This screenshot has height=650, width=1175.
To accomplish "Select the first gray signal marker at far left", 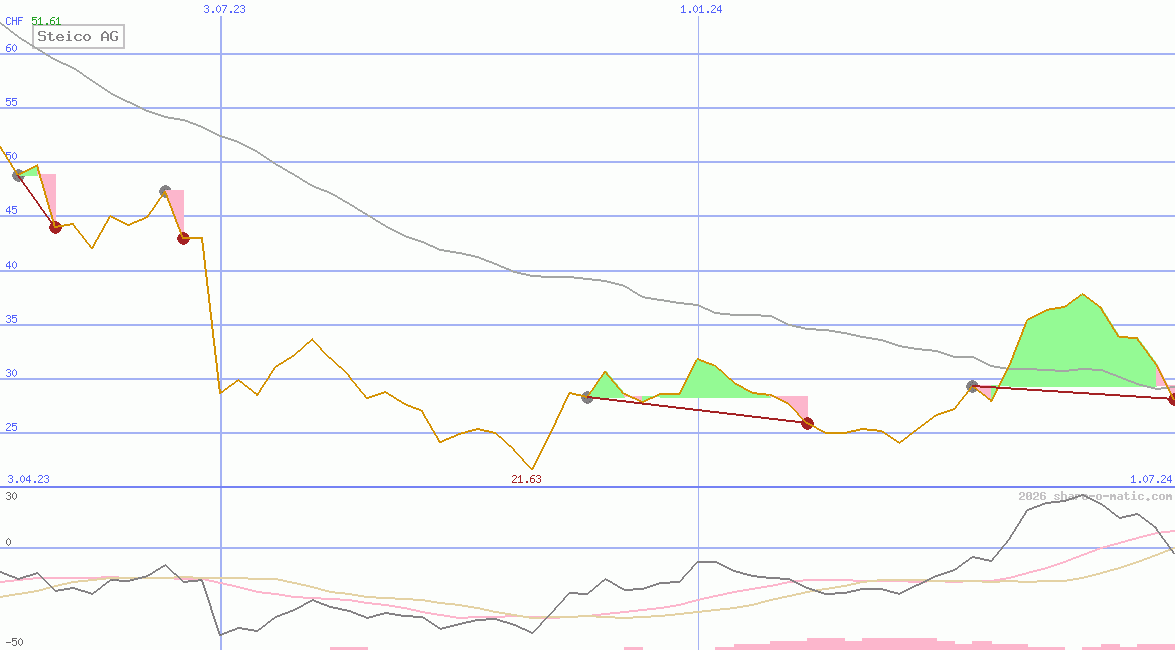I will pyautogui.click(x=18, y=175).
